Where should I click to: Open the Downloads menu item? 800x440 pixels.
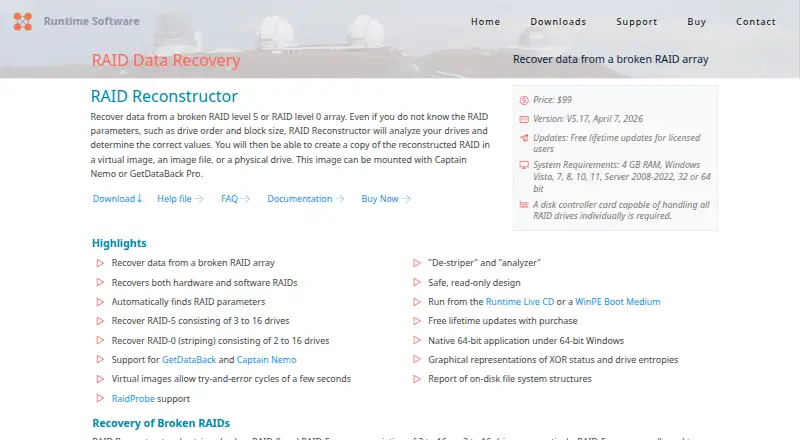pos(558,21)
